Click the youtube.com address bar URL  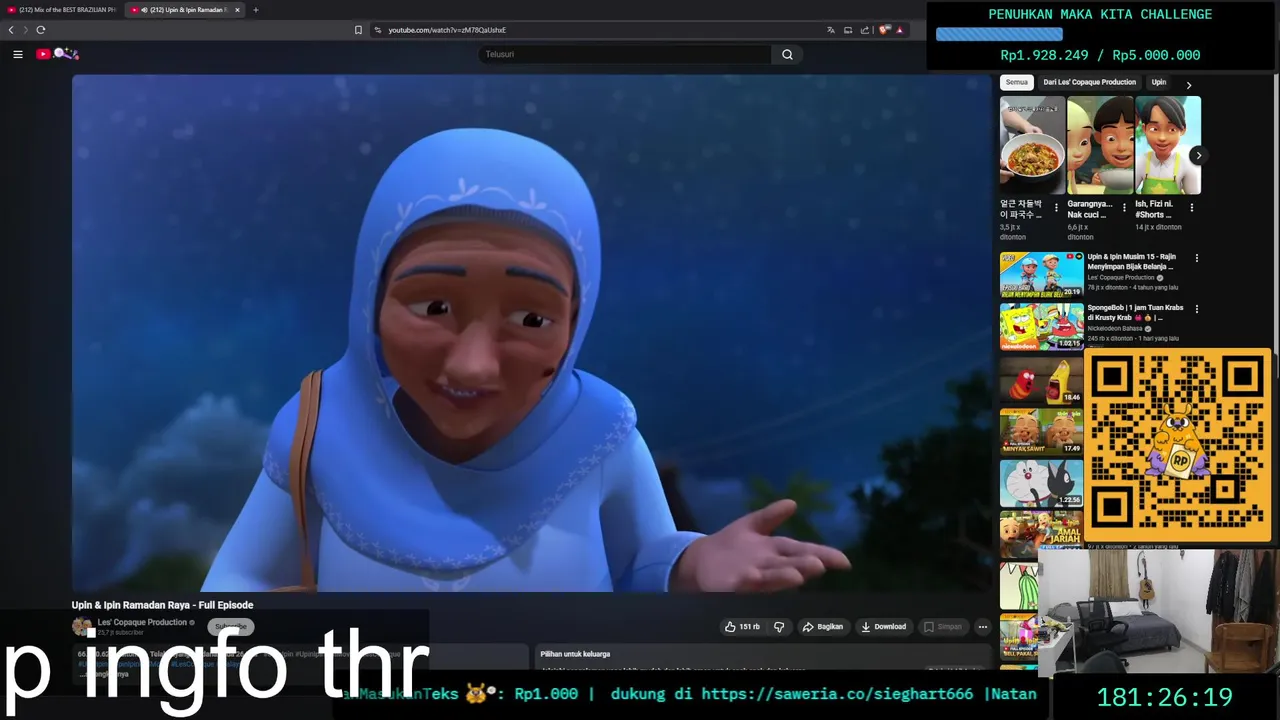pos(447,30)
